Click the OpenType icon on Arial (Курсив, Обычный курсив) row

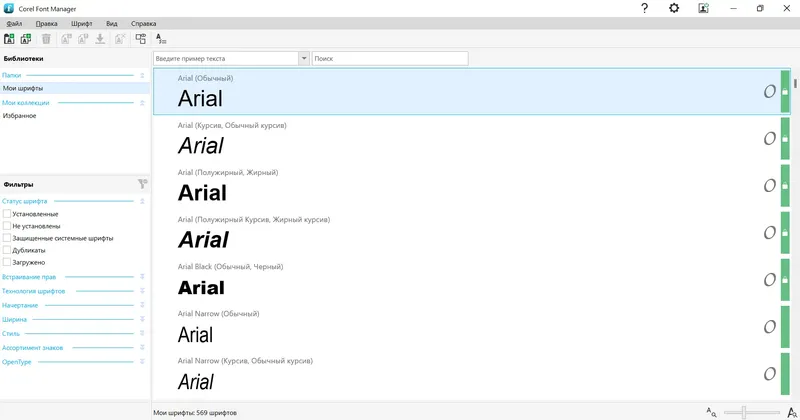click(769, 138)
